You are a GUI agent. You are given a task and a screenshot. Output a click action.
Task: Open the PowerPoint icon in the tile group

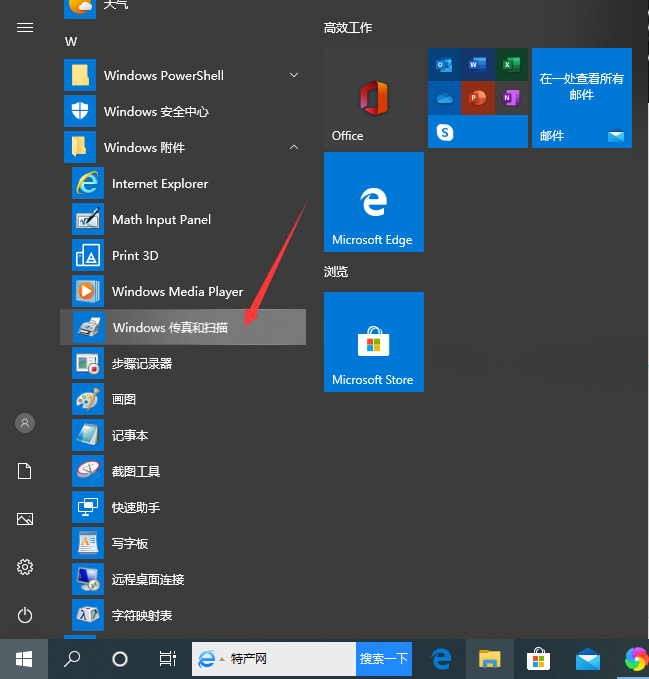coord(478,98)
